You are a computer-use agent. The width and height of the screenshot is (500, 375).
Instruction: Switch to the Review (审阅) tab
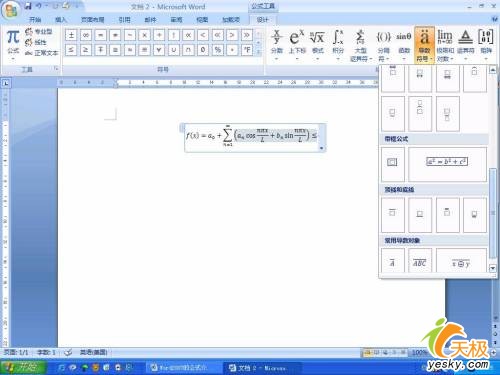[176, 20]
